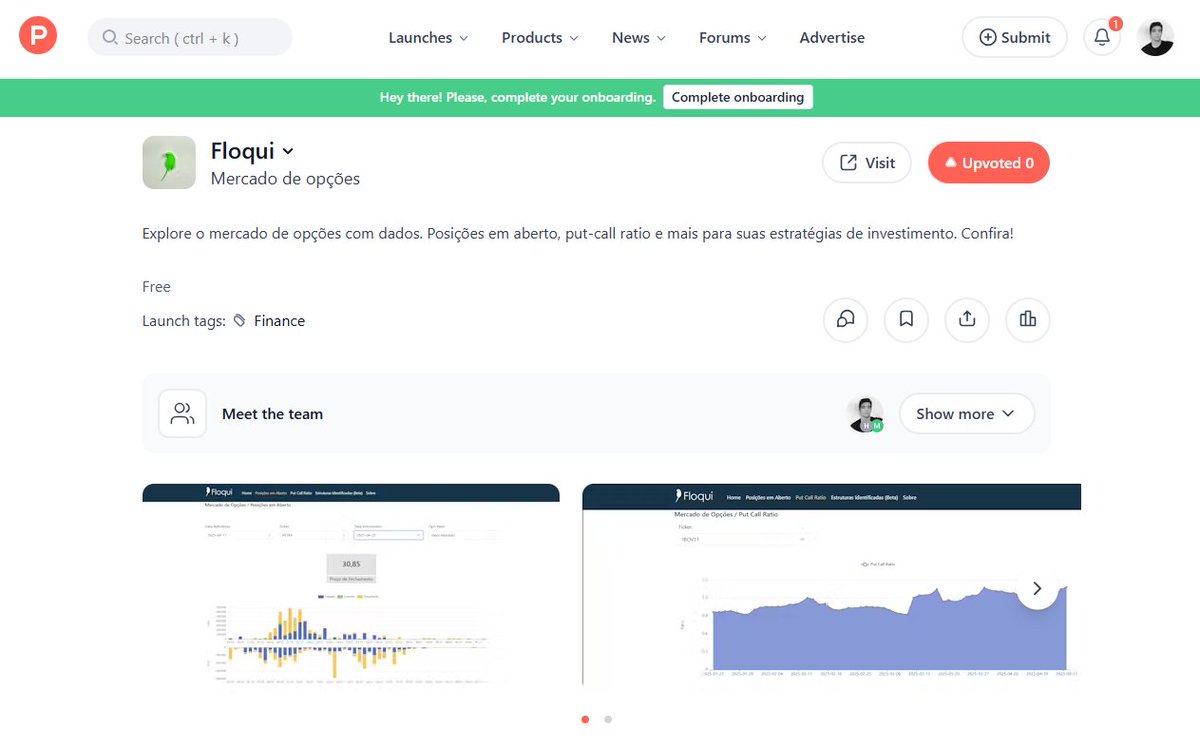Open the Posições em Aberto screenshot
This screenshot has width=1200, height=747.
[x=351, y=585]
